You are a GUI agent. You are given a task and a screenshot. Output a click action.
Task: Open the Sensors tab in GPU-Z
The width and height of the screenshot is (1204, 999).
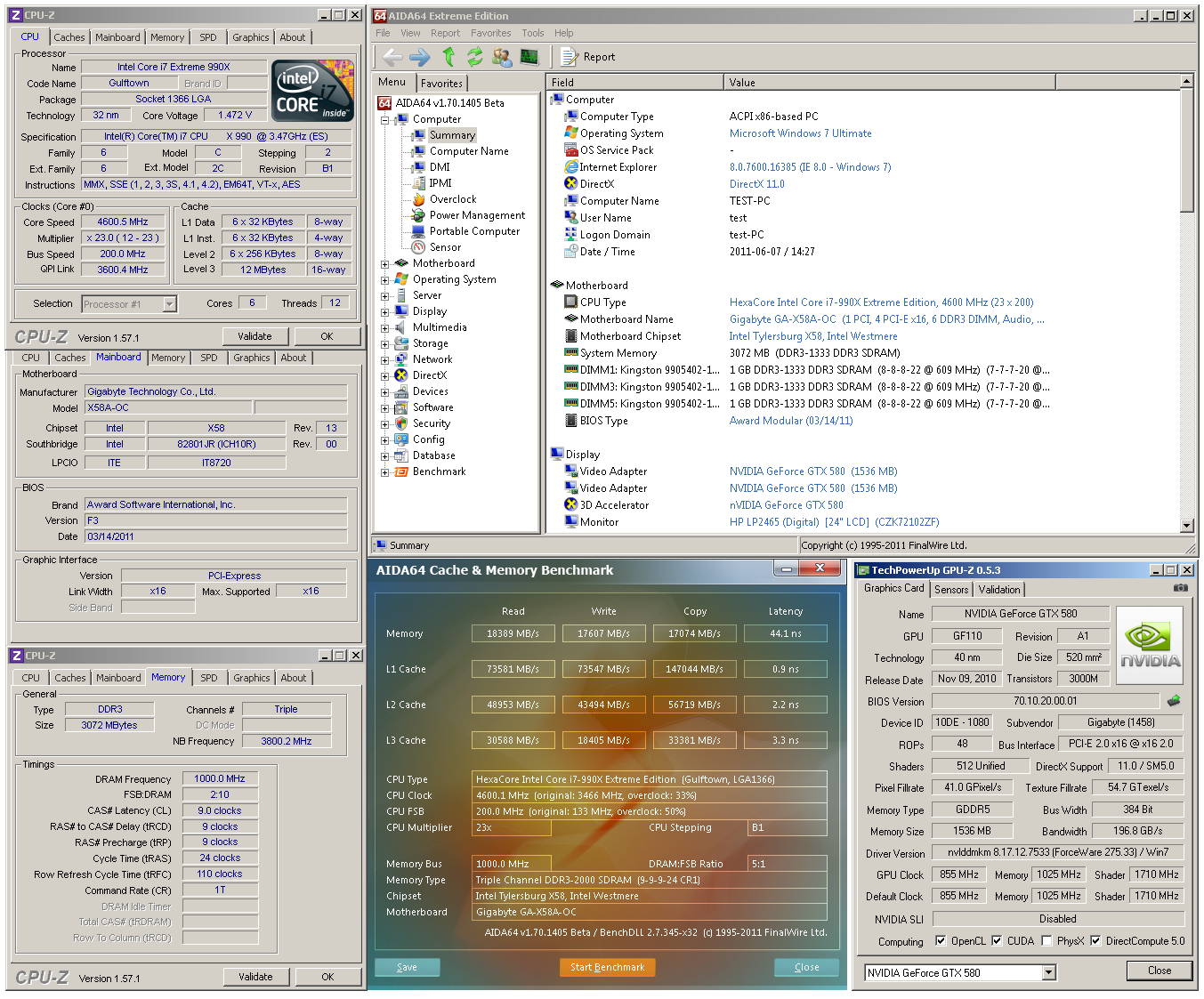pos(951,590)
